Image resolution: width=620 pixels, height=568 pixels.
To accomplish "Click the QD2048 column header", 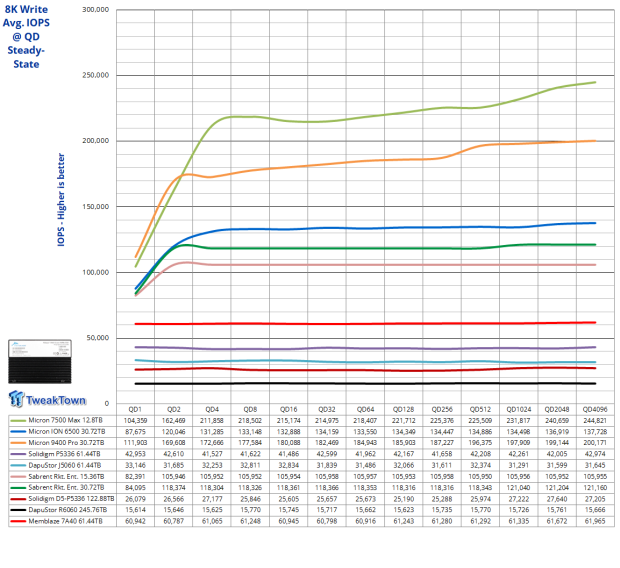I will (557, 409).
